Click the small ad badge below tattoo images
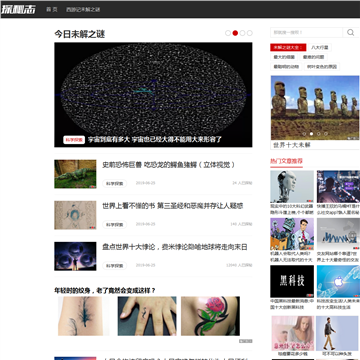 tap(246, 341)
